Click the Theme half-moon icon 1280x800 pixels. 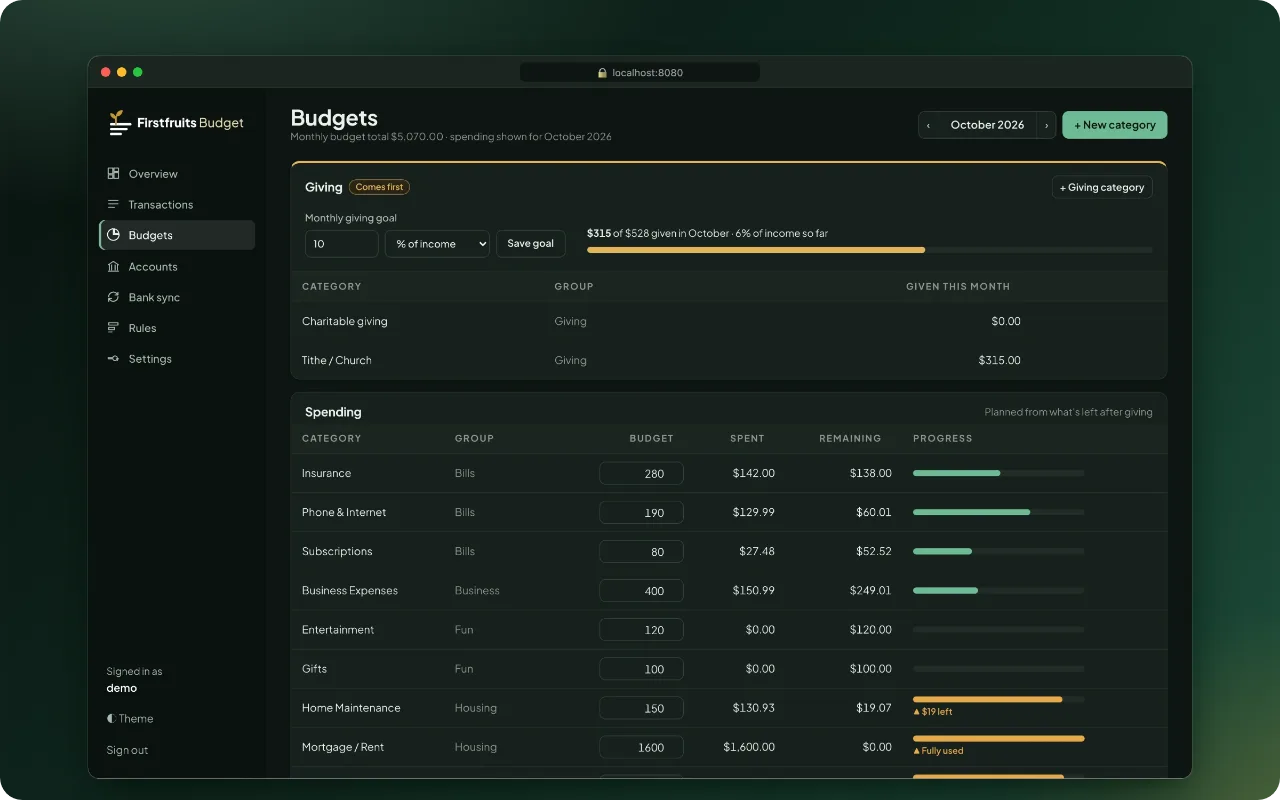[x=111, y=719]
